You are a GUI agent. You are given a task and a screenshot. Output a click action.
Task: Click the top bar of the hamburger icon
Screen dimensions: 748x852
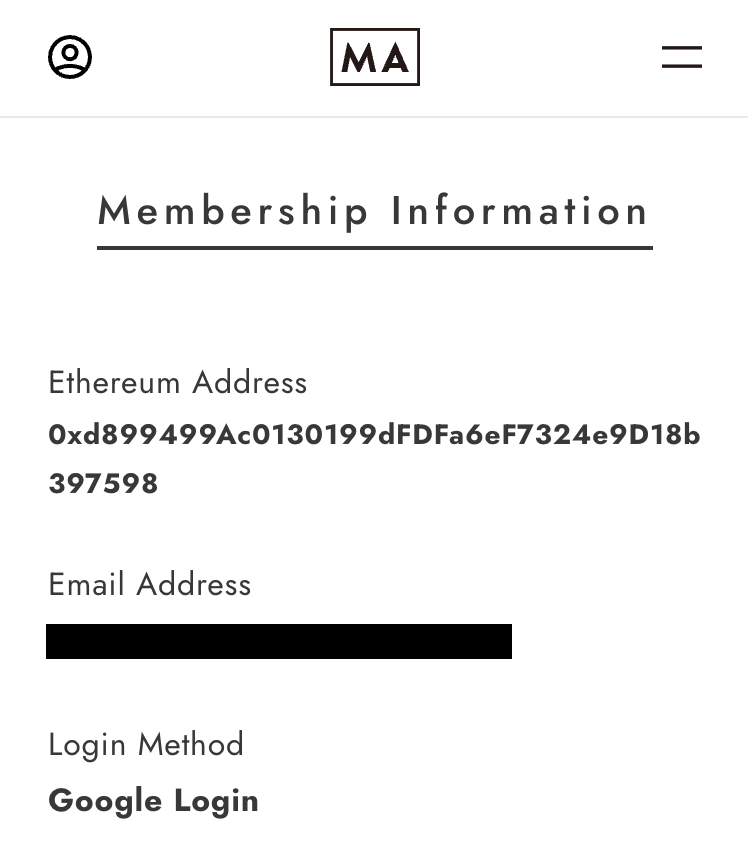pos(681,47)
